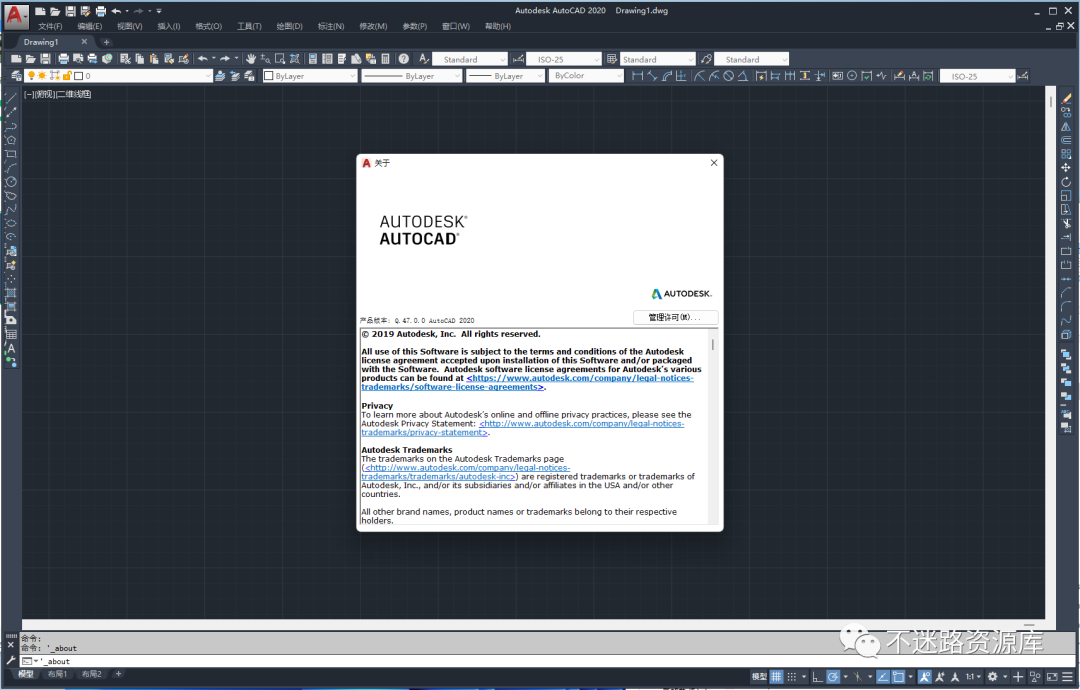Open the Layer Properties Manager icon

click(16, 76)
